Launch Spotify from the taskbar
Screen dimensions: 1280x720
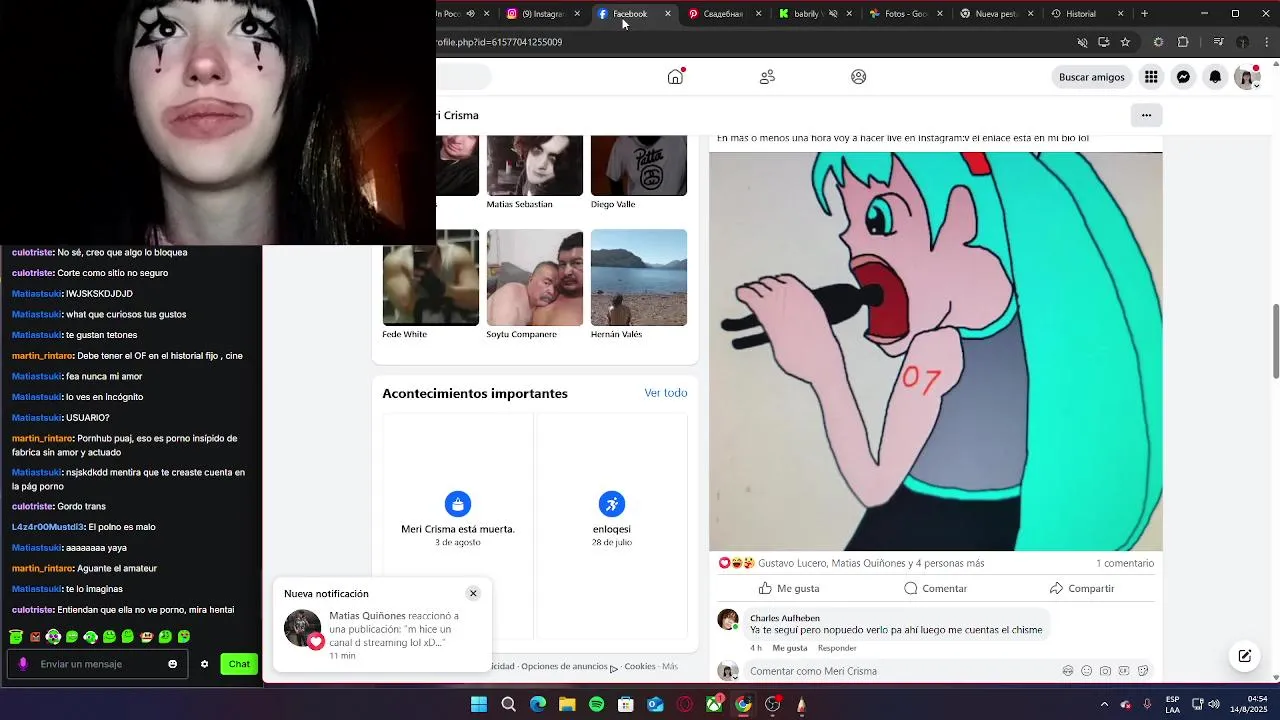click(x=596, y=705)
